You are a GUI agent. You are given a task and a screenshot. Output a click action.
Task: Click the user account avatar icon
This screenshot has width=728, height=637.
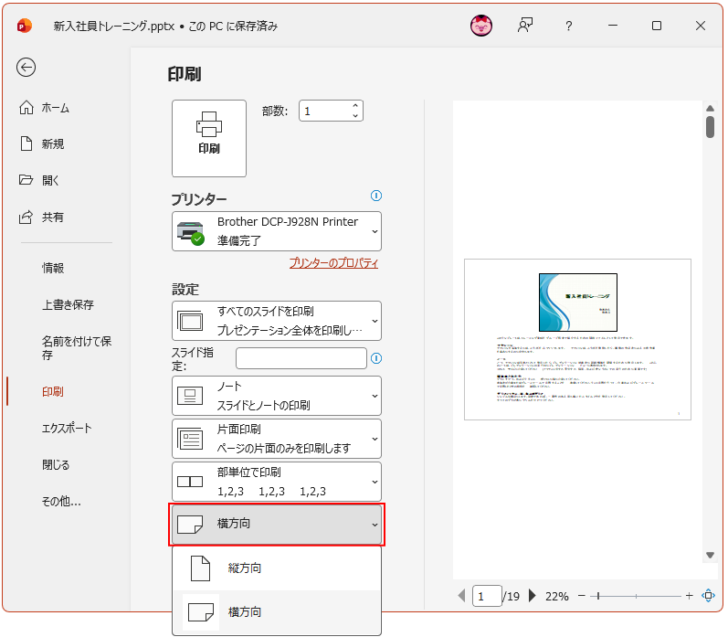(x=481, y=26)
